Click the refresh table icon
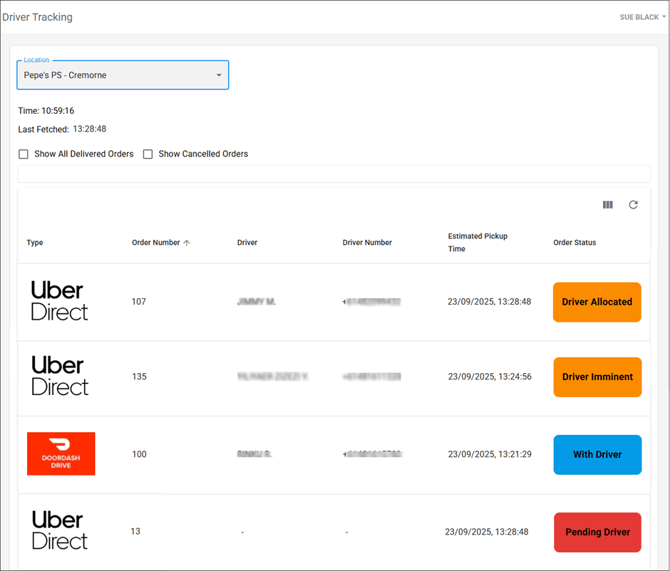 [x=633, y=205]
